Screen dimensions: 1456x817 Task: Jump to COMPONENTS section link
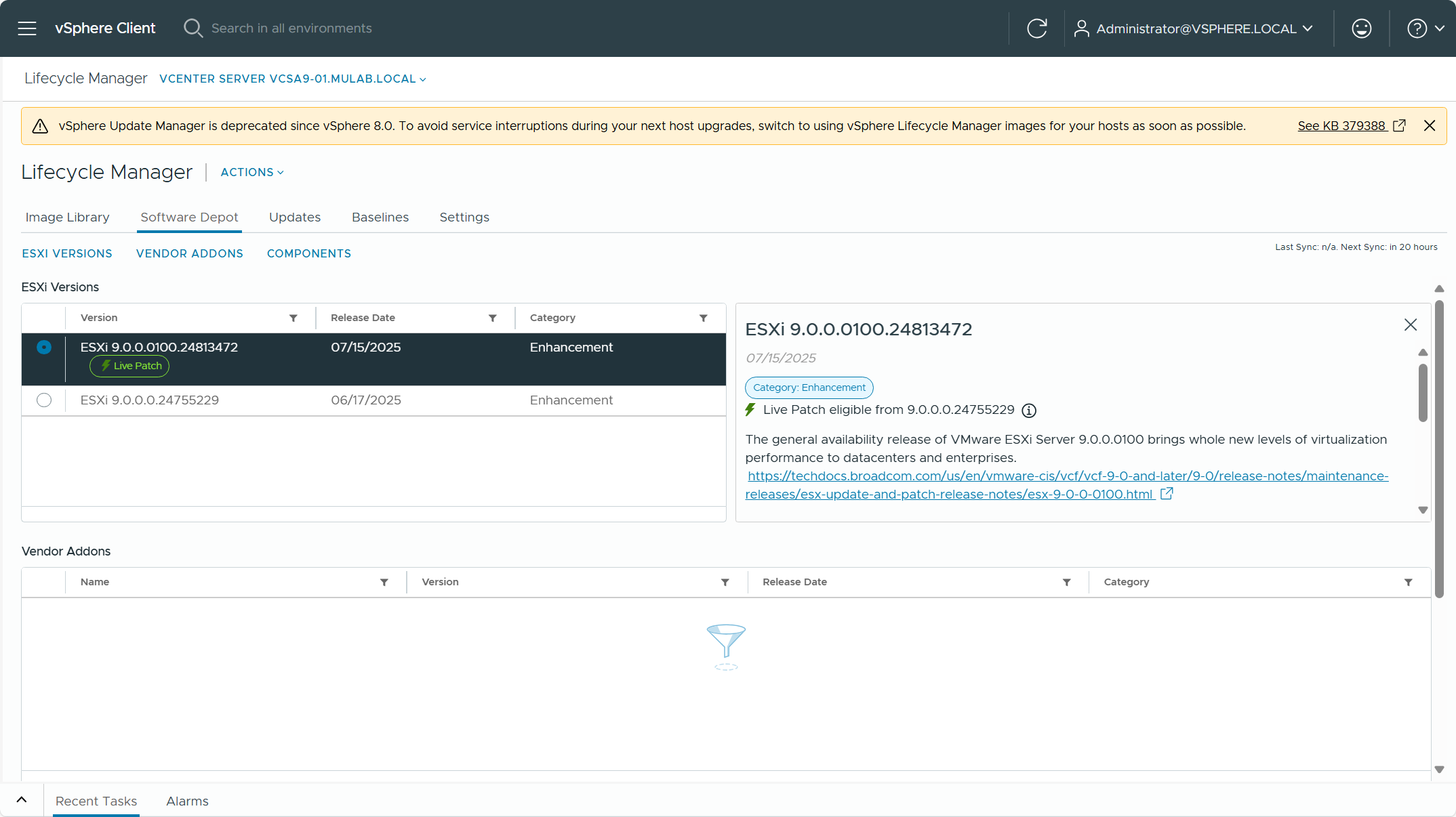pos(308,253)
